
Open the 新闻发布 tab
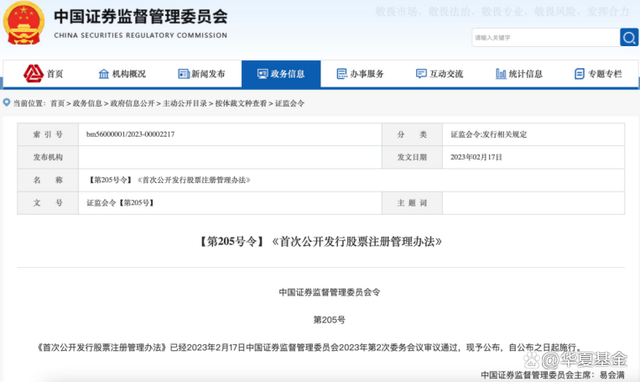[202, 74]
